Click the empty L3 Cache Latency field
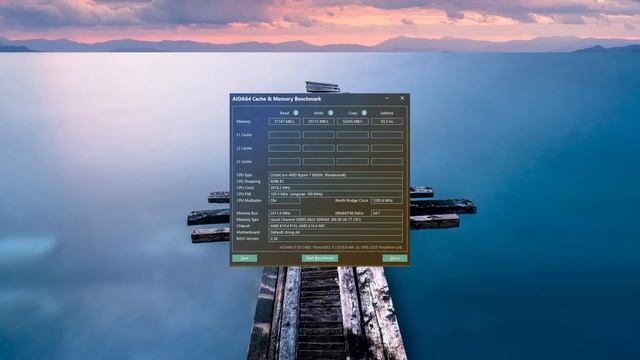This screenshot has width=640, height=360. tap(387, 162)
